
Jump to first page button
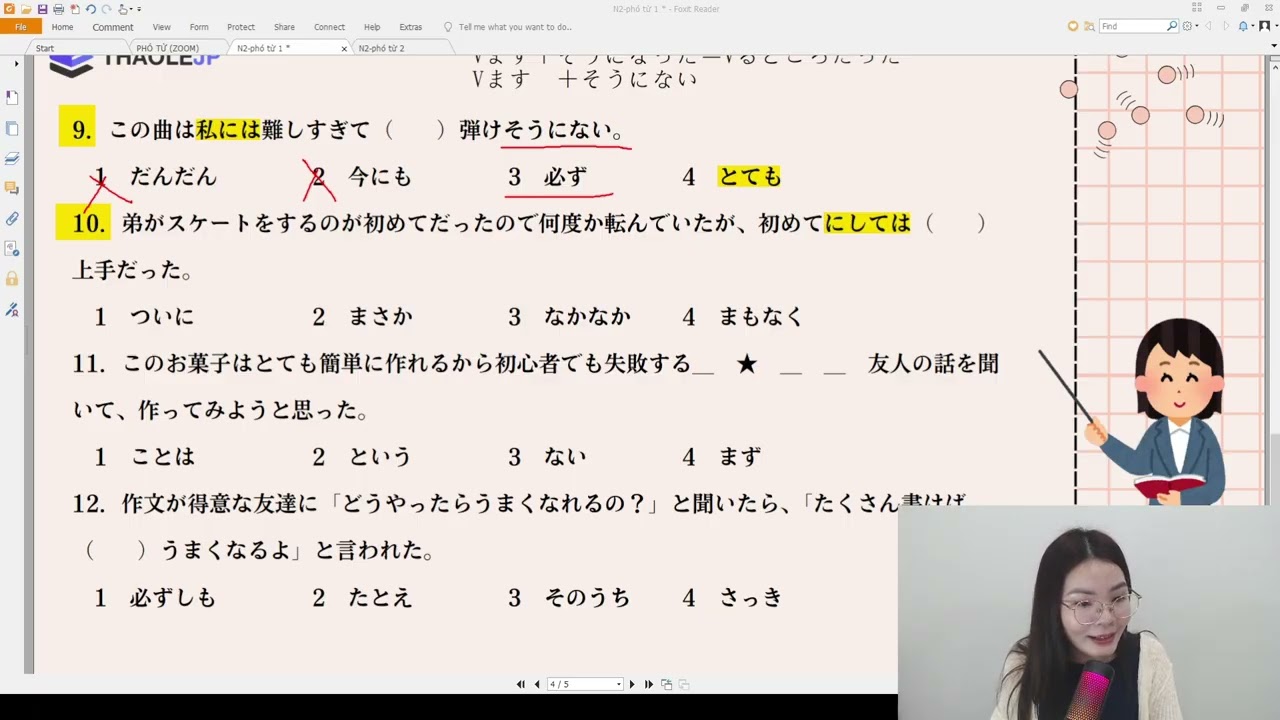tap(520, 684)
